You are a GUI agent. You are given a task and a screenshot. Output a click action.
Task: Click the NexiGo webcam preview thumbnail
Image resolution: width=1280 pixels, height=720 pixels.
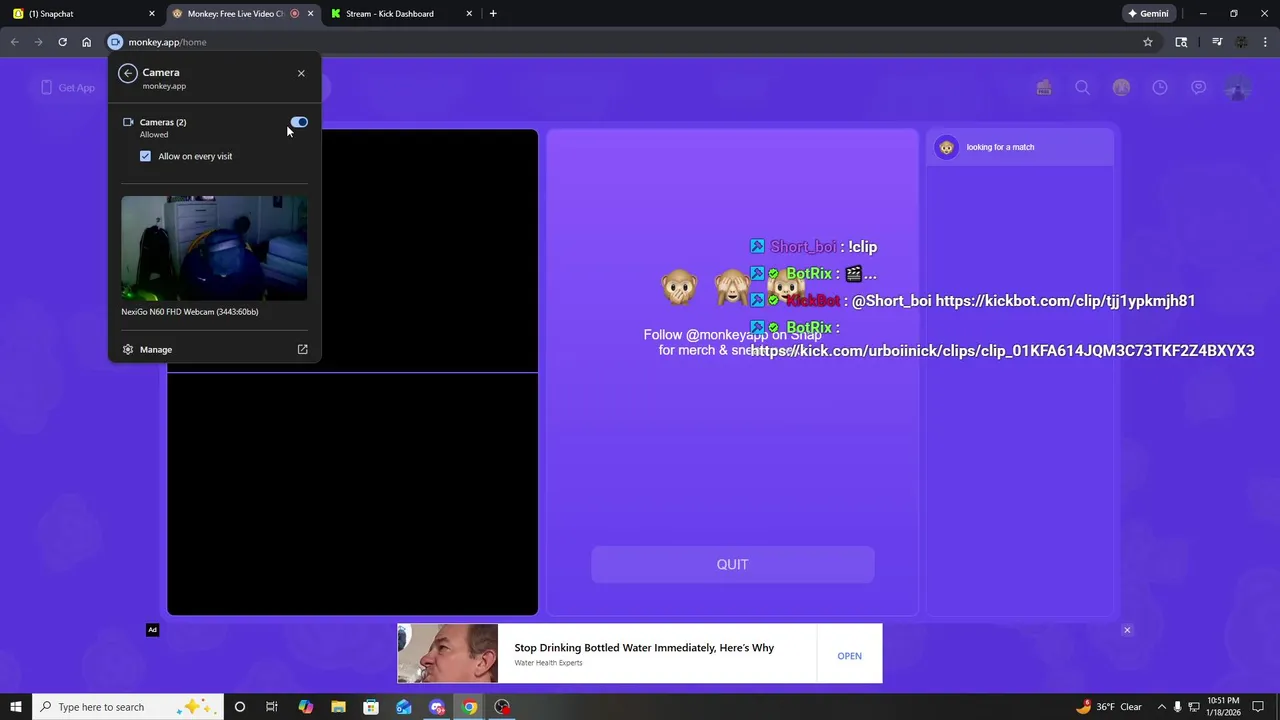[214, 248]
